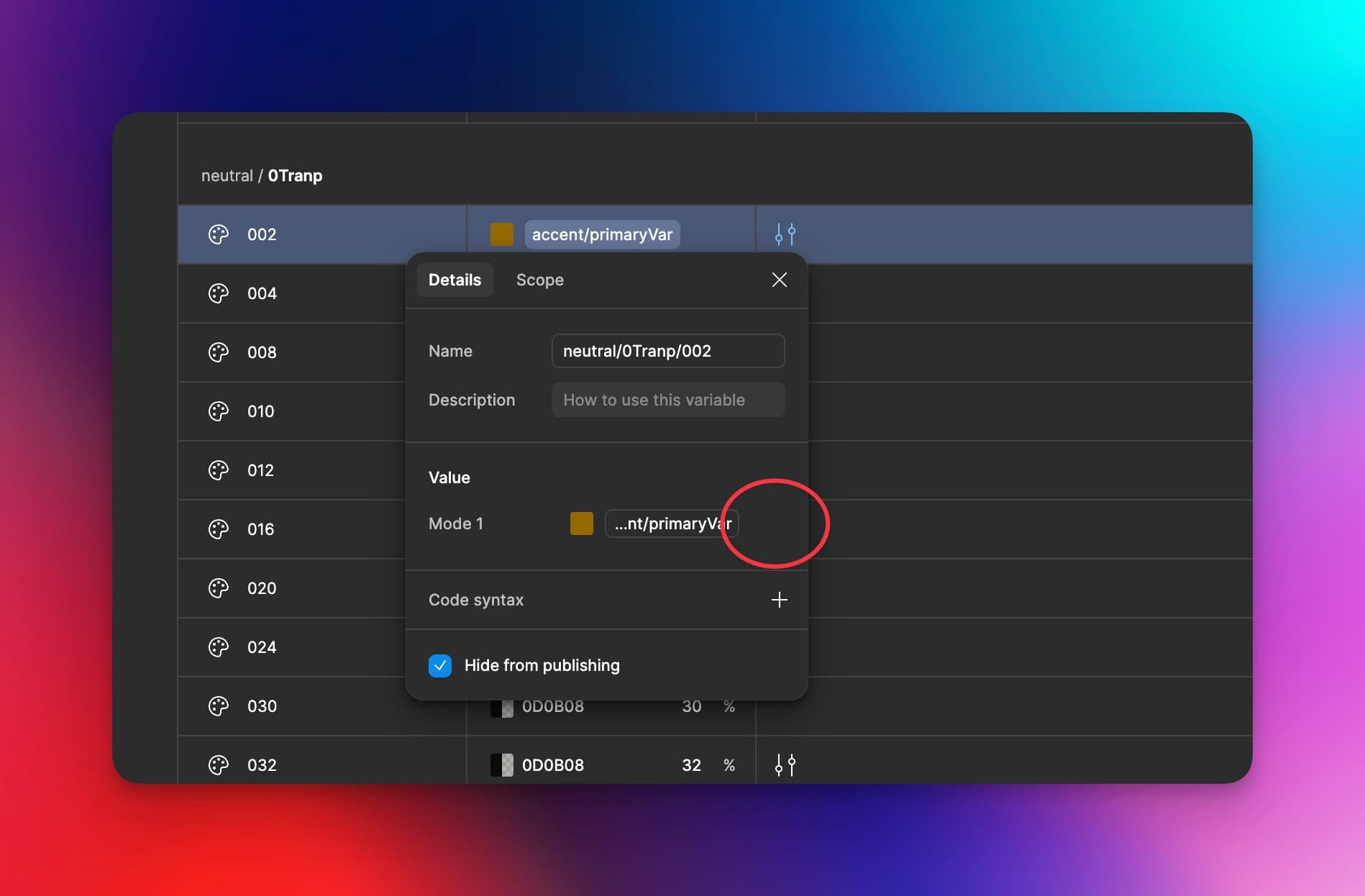Select variable name 032
Screen dimensions: 1365x896
click(x=262, y=765)
